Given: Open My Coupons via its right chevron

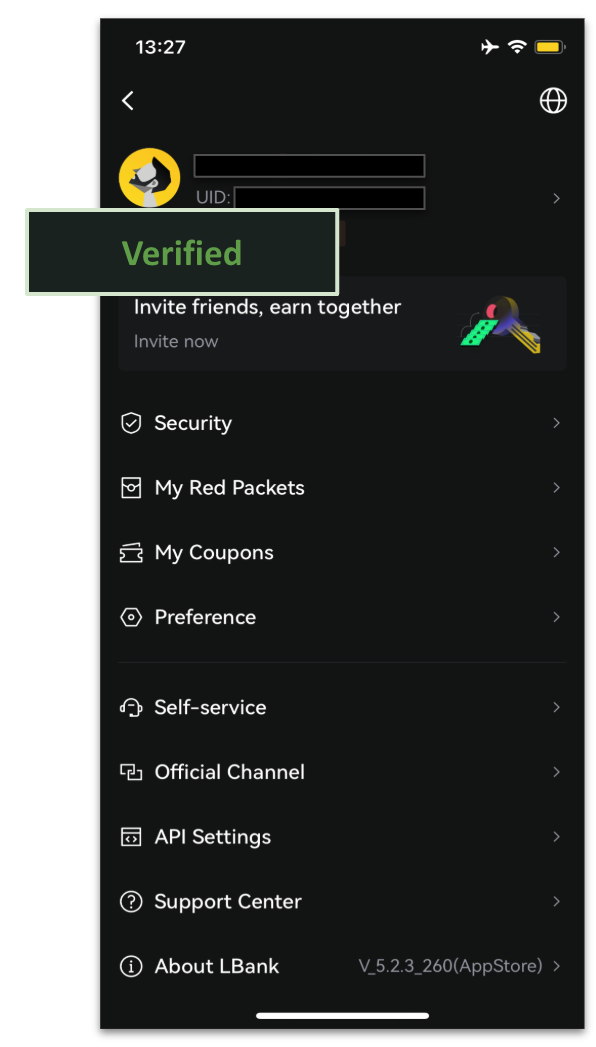Looking at the screenshot, I should tap(556, 552).
